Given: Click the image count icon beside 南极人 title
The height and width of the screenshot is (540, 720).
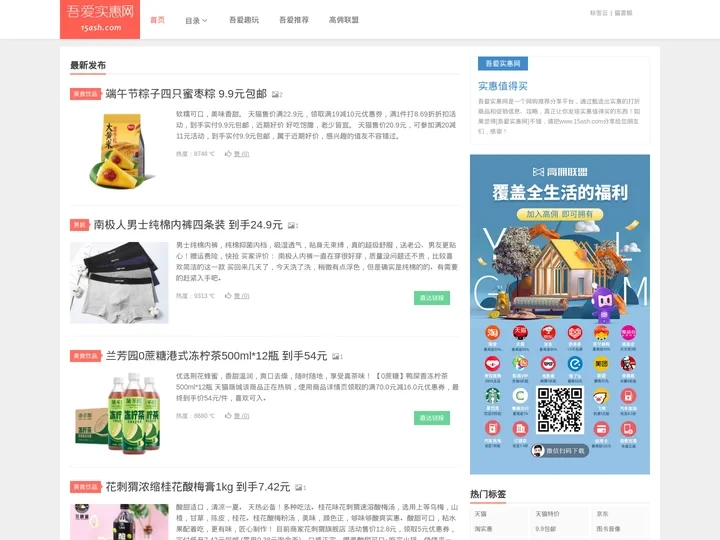Looking at the screenshot, I should (293, 225).
